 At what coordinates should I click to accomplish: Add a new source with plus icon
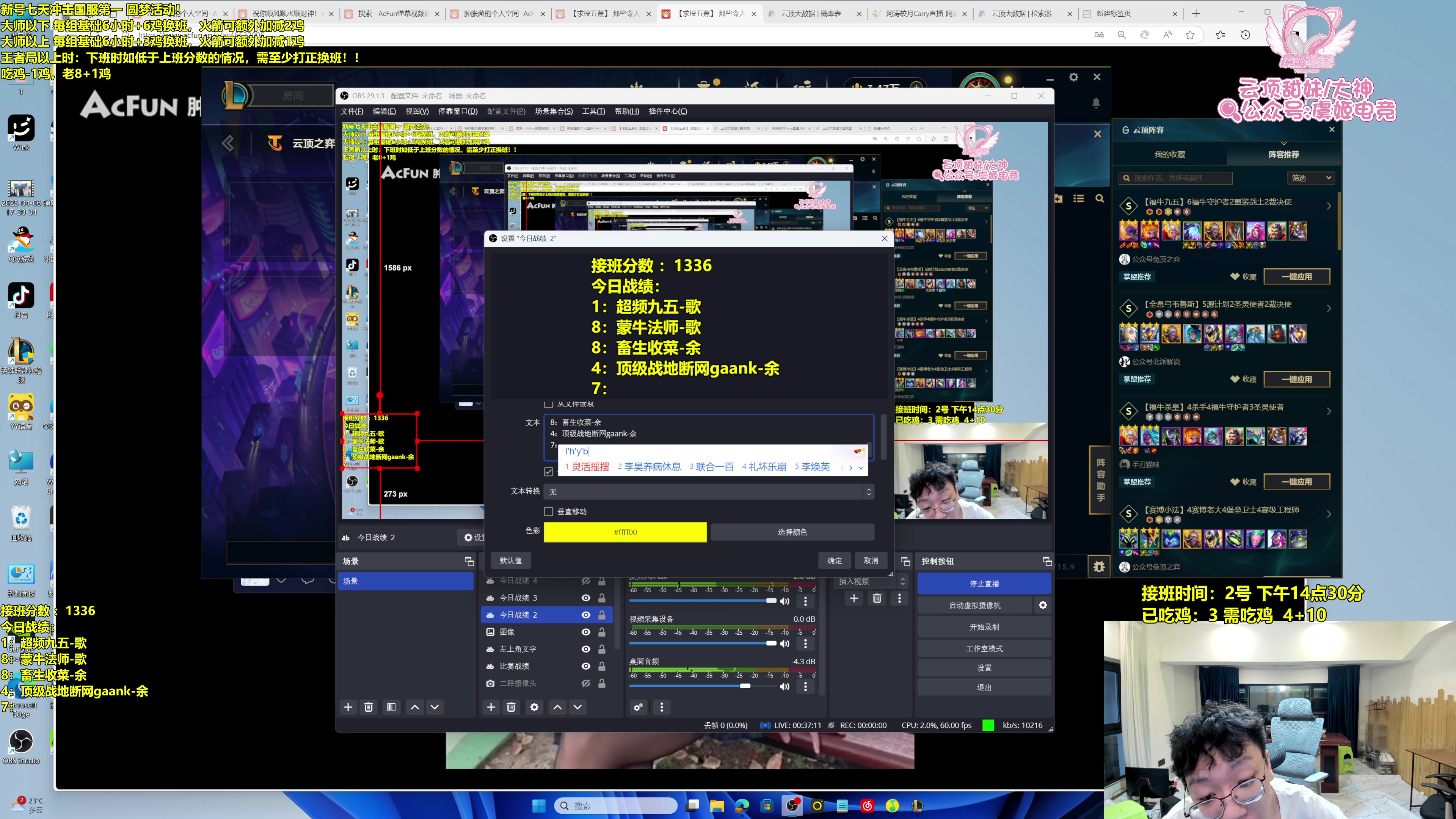[491, 707]
